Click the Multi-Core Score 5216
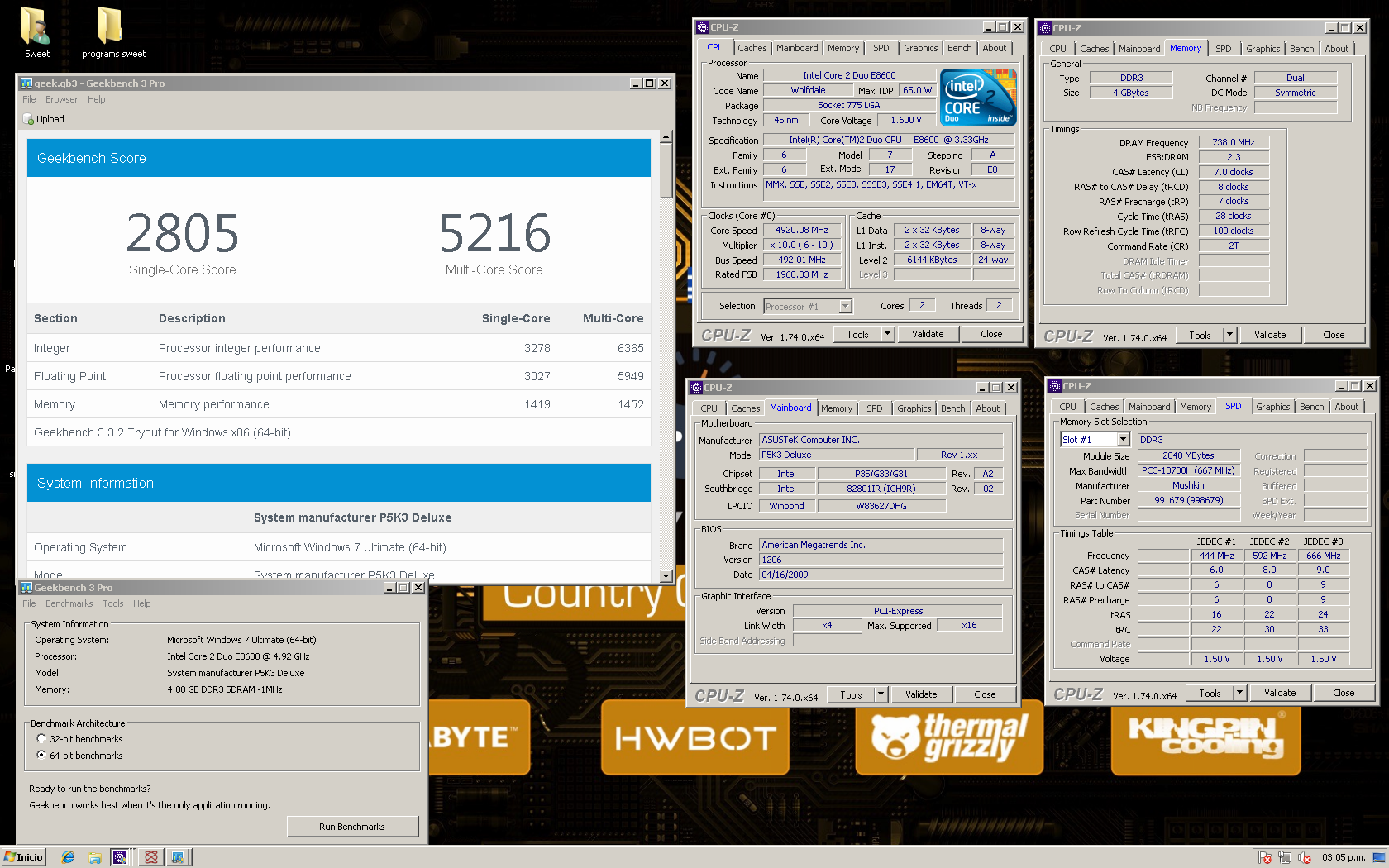Image resolution: width=1389 pixels, height=868 pixels. click(494, 233)
